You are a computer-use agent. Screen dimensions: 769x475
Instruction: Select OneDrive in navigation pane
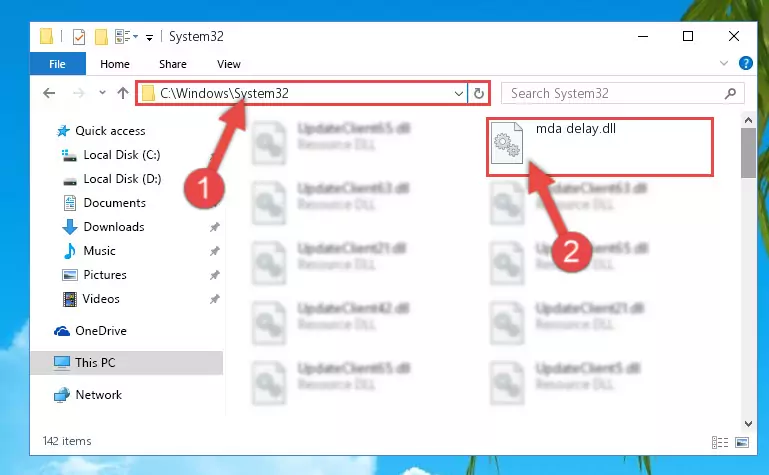tap(101, 331)
